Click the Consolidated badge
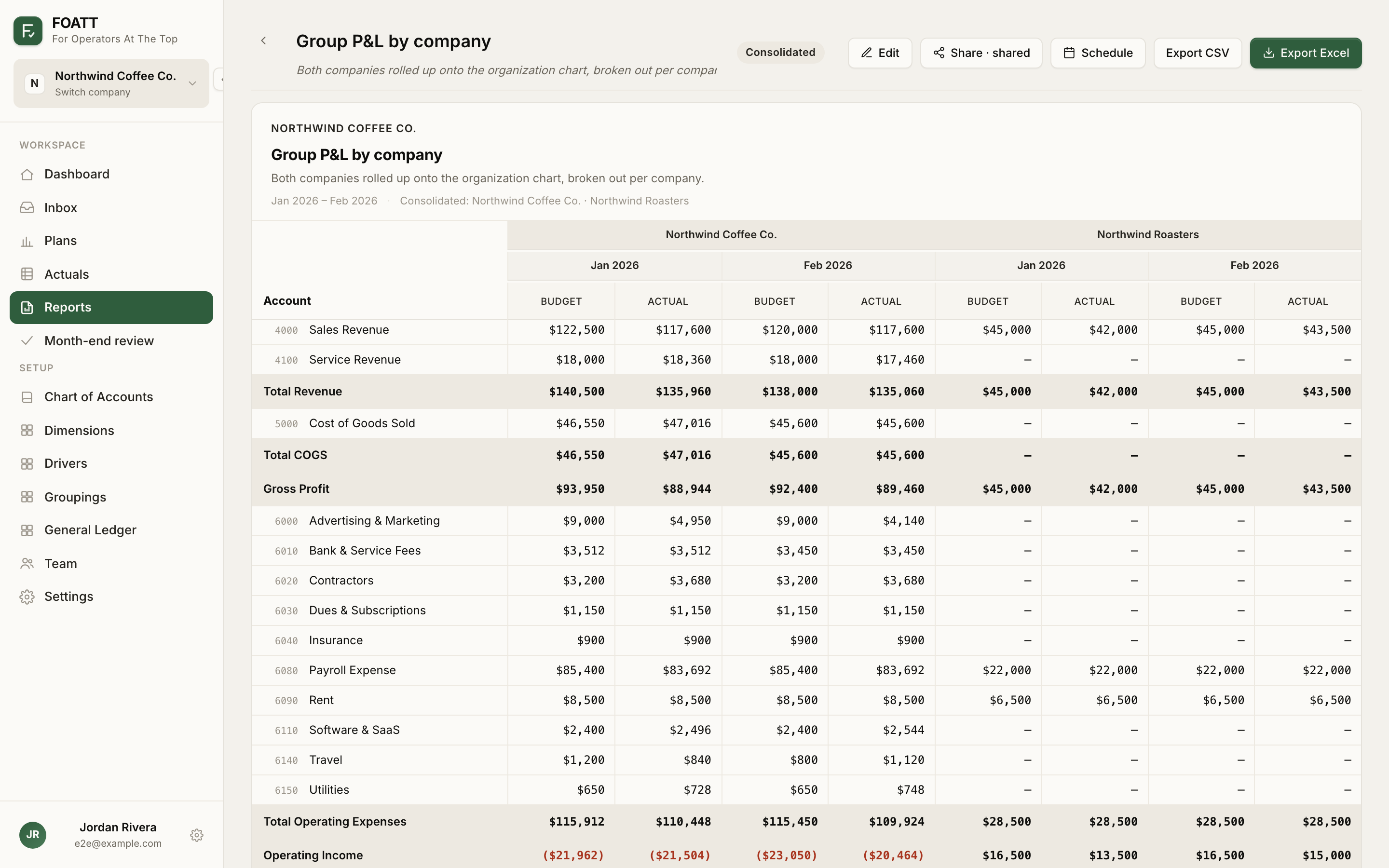Image resolution: width=1389 pixels, height=868 pixels. click(x=780, y=52)
